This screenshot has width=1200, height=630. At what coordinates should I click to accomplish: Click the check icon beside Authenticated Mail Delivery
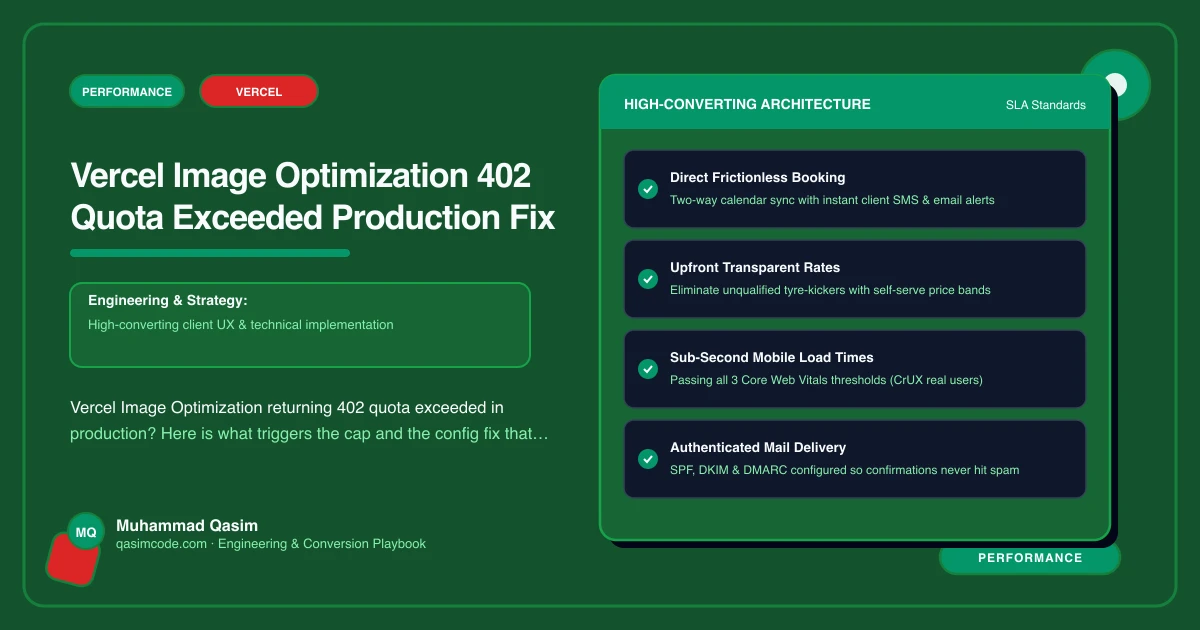coord(647,459)
